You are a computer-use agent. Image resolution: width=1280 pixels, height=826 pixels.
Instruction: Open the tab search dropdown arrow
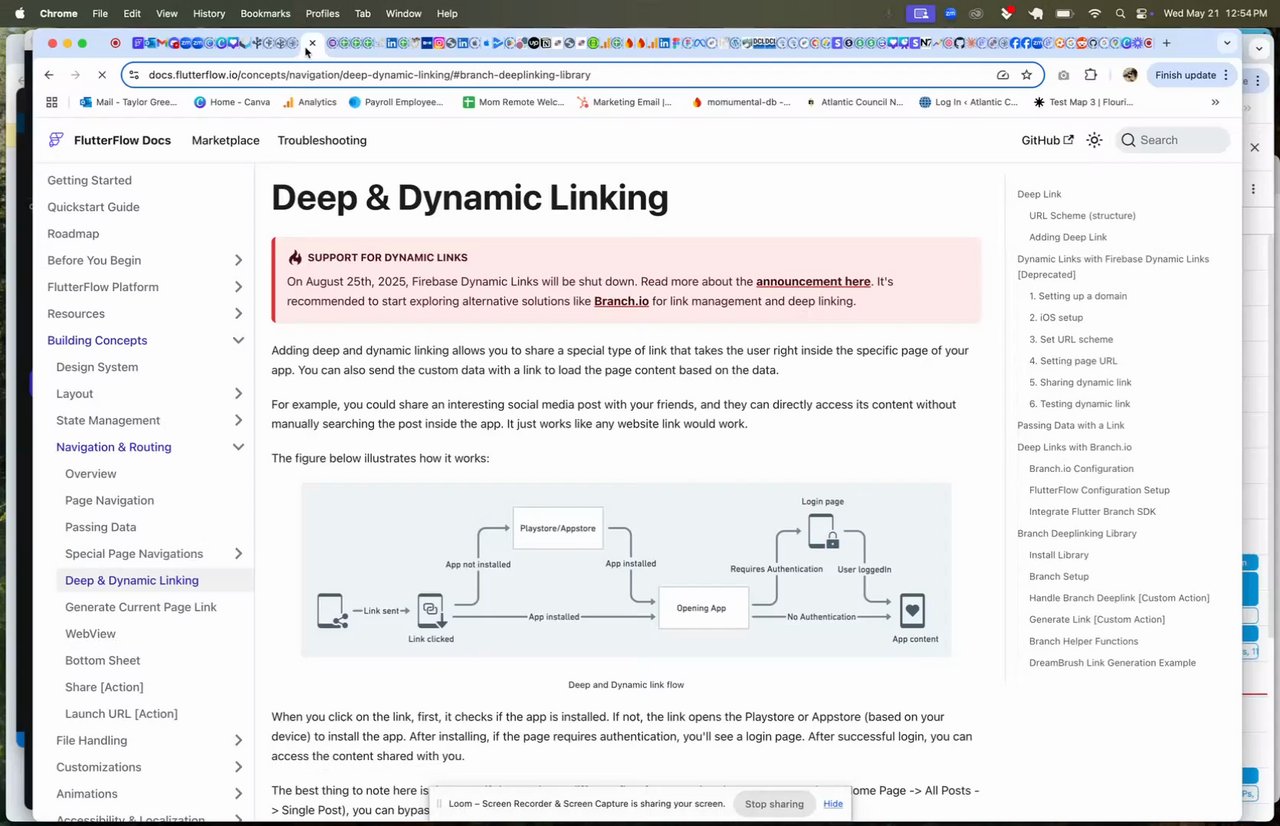tap(1227, 43)
